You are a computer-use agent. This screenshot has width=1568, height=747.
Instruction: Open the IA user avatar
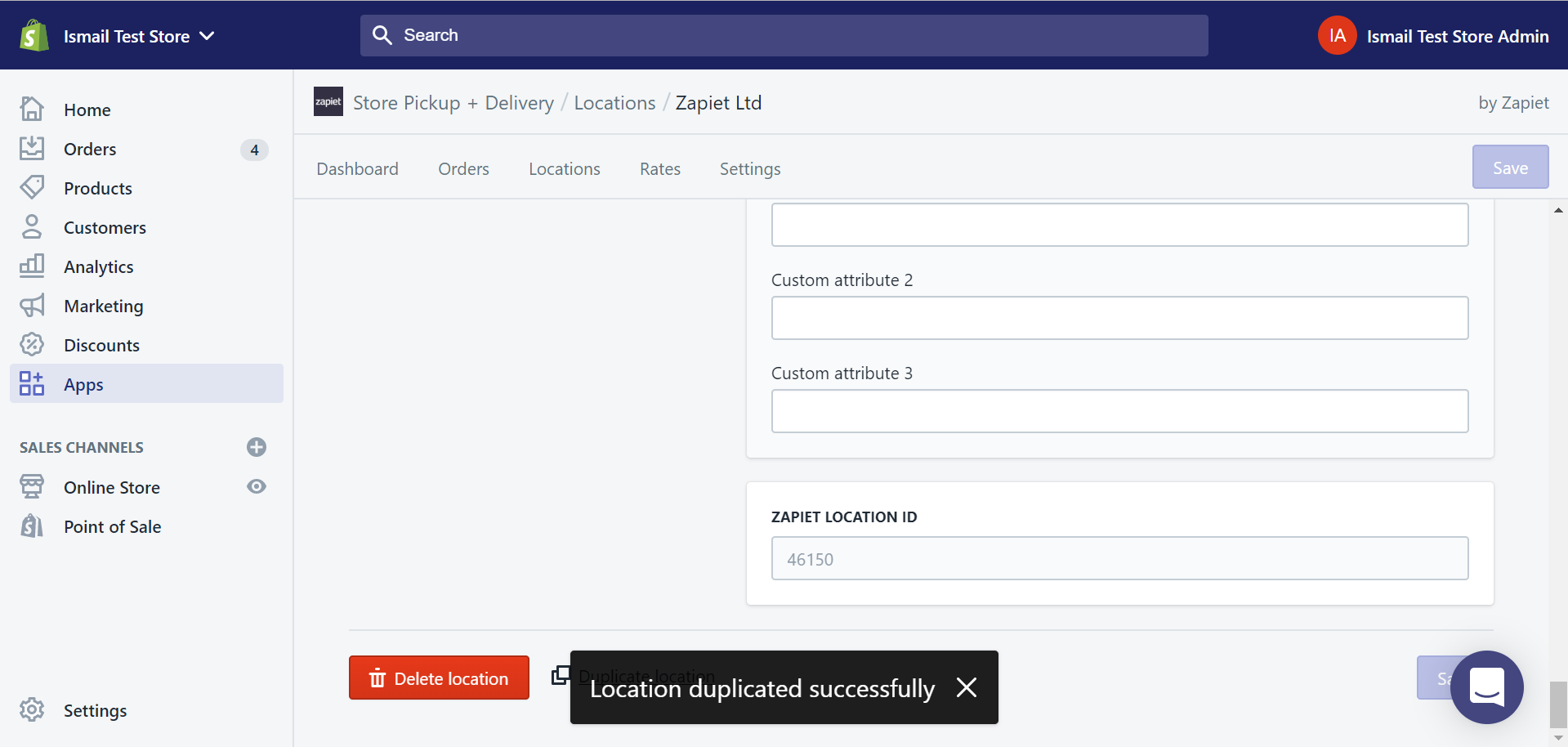point(1337,36)
